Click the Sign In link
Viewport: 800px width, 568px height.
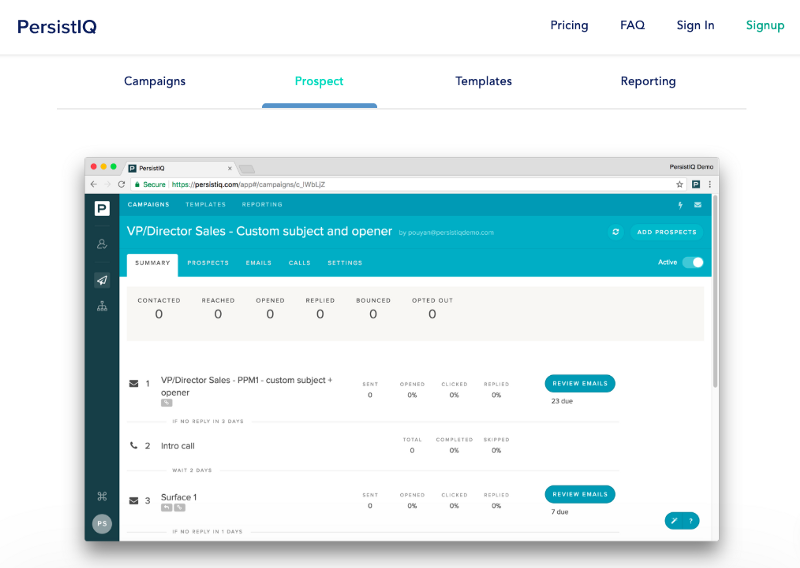click(695, 25)
